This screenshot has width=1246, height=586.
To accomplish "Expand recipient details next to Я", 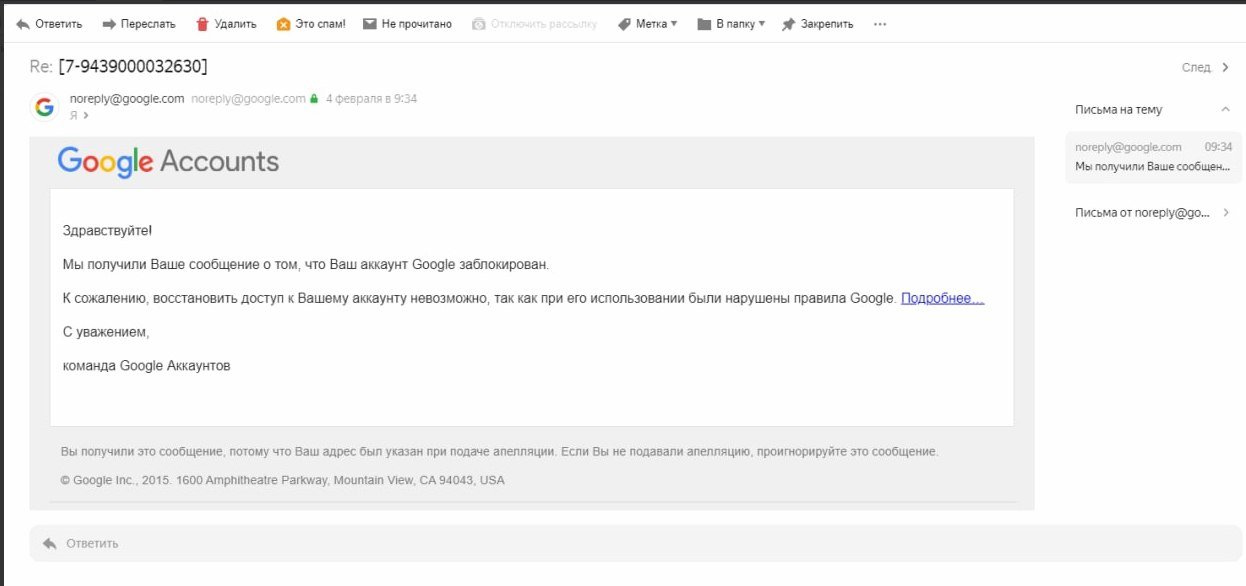I will pyautogui.click(x=85, y=115).
